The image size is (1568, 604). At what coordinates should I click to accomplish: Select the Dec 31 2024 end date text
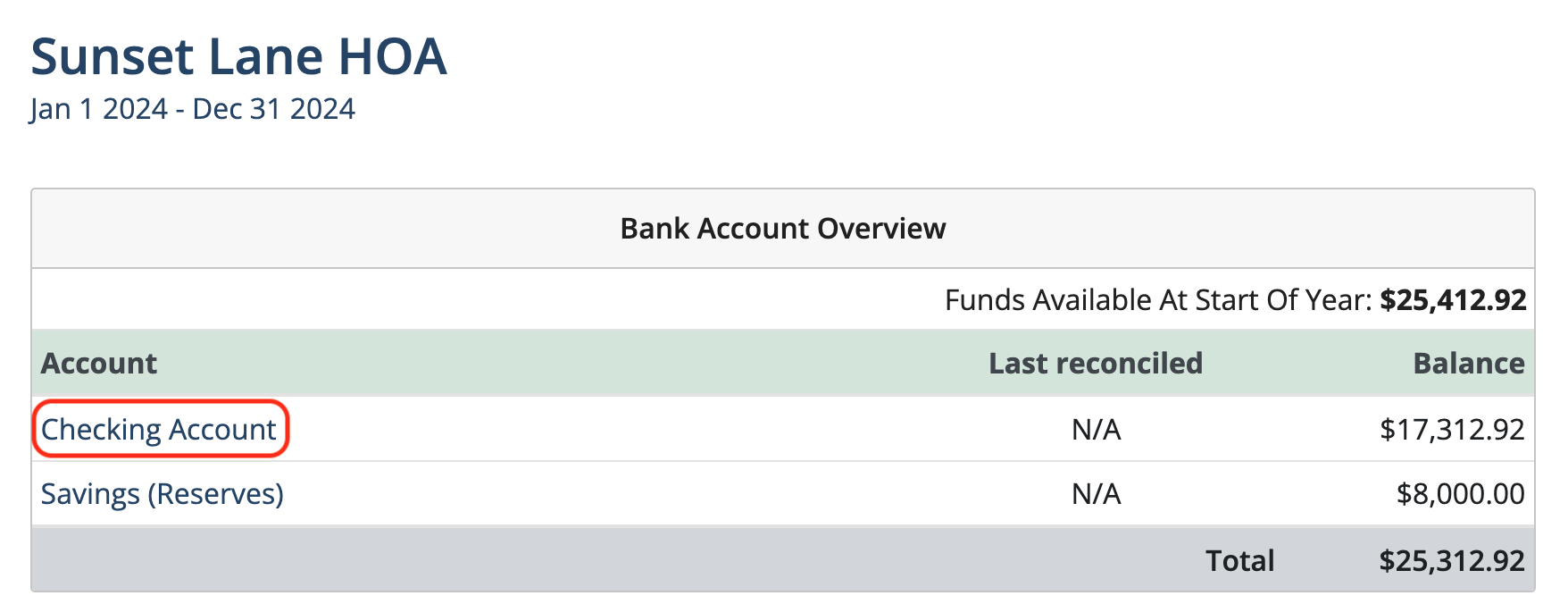(273, 109)
